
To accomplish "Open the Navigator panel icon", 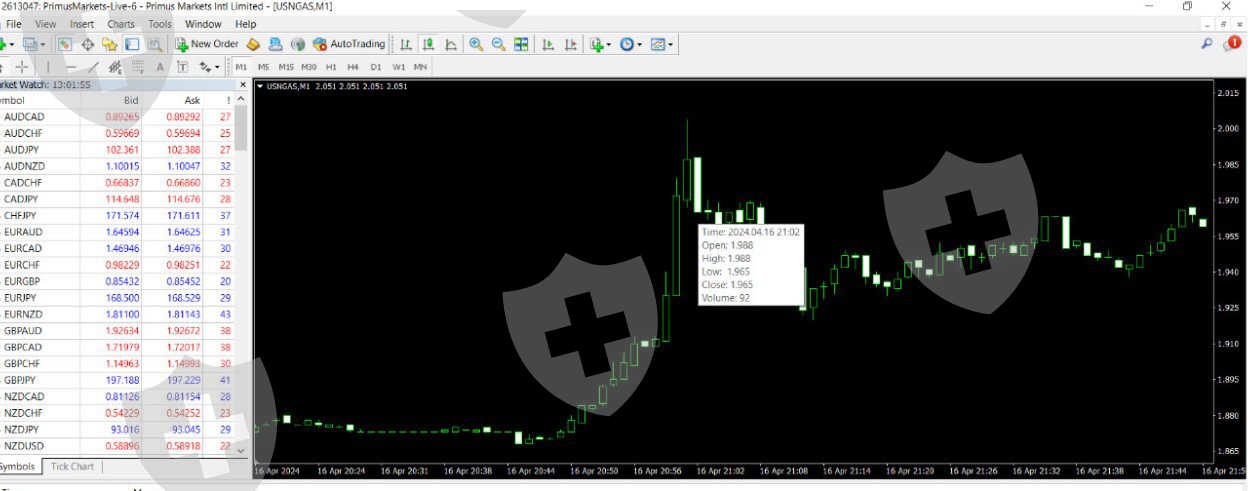I will pos(110,44).
